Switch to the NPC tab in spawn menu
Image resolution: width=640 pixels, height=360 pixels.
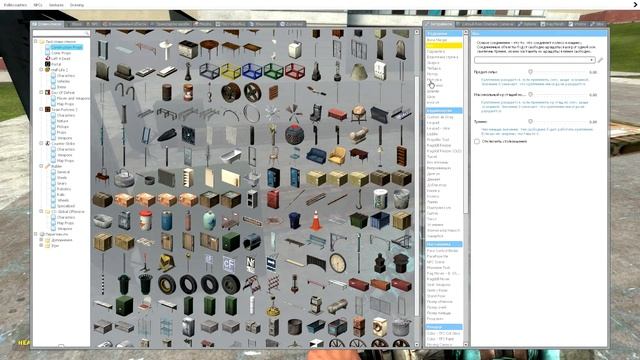click(93, 24)
